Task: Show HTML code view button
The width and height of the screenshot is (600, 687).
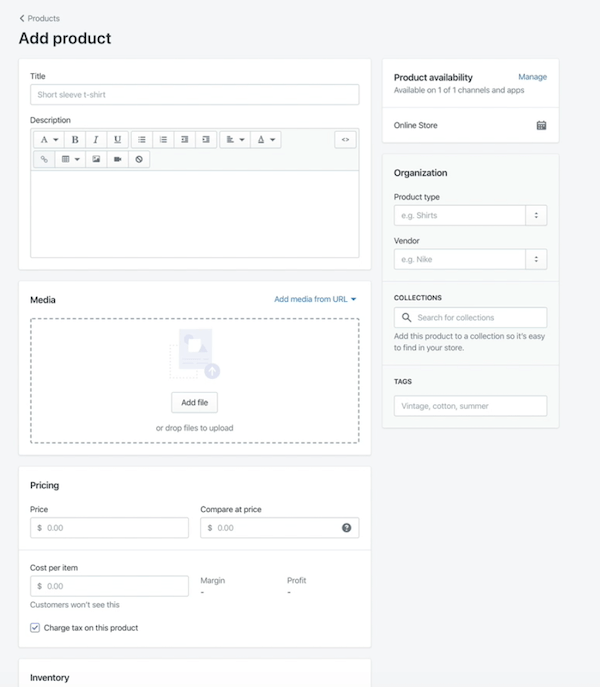Action: [x=345, y=140]
